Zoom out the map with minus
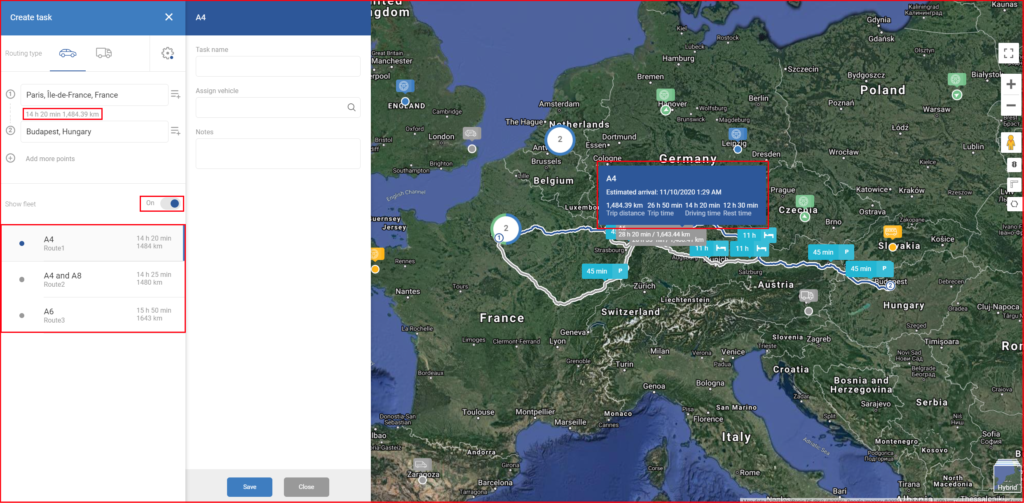 pyautogui.click(x=1010, y=105)
